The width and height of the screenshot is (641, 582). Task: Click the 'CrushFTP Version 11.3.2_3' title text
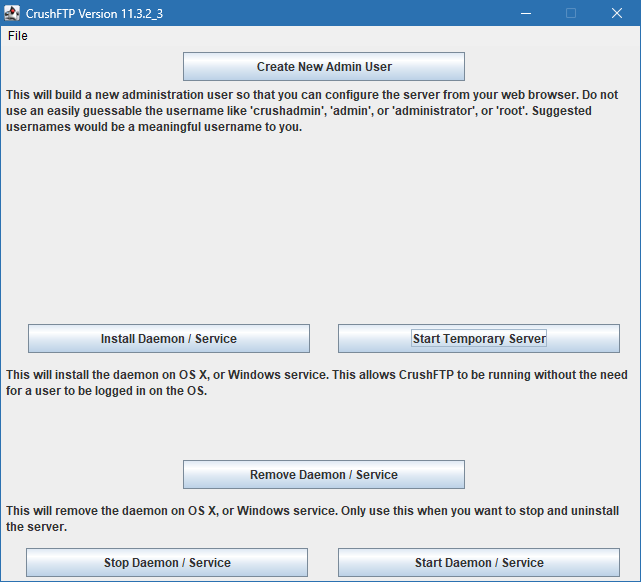tap(94, 14)
